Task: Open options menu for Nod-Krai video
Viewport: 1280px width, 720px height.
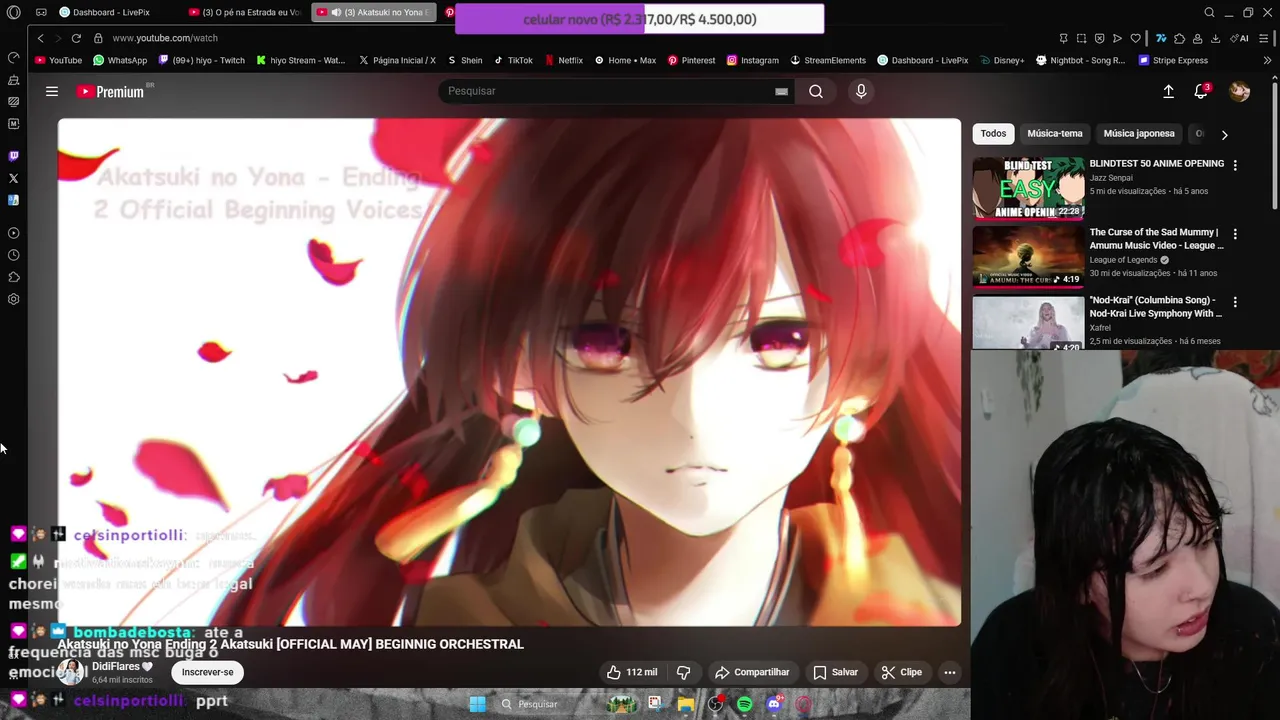Action: pos(1235,302)
